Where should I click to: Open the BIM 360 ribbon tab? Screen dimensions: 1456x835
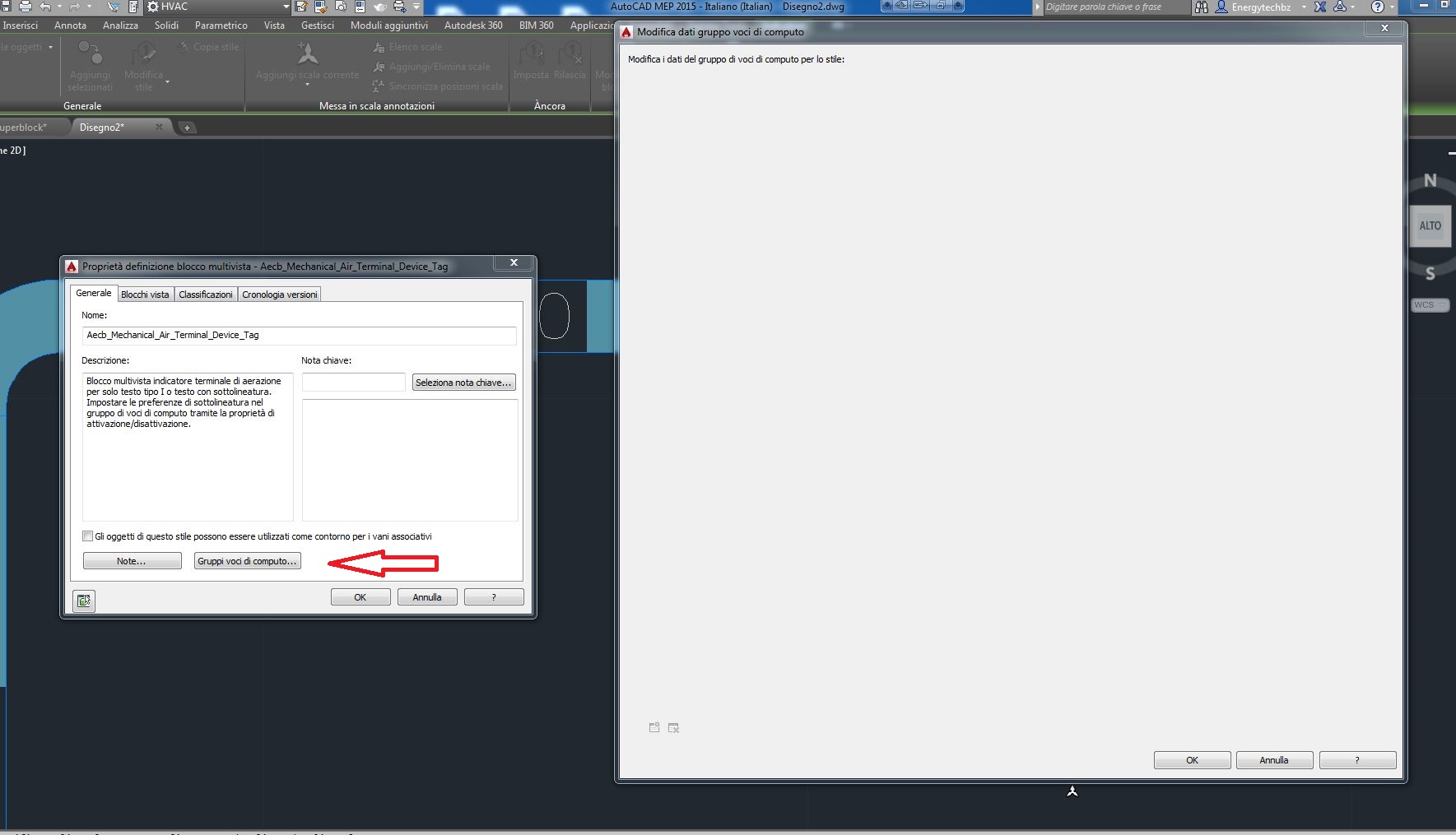point(536,26)
